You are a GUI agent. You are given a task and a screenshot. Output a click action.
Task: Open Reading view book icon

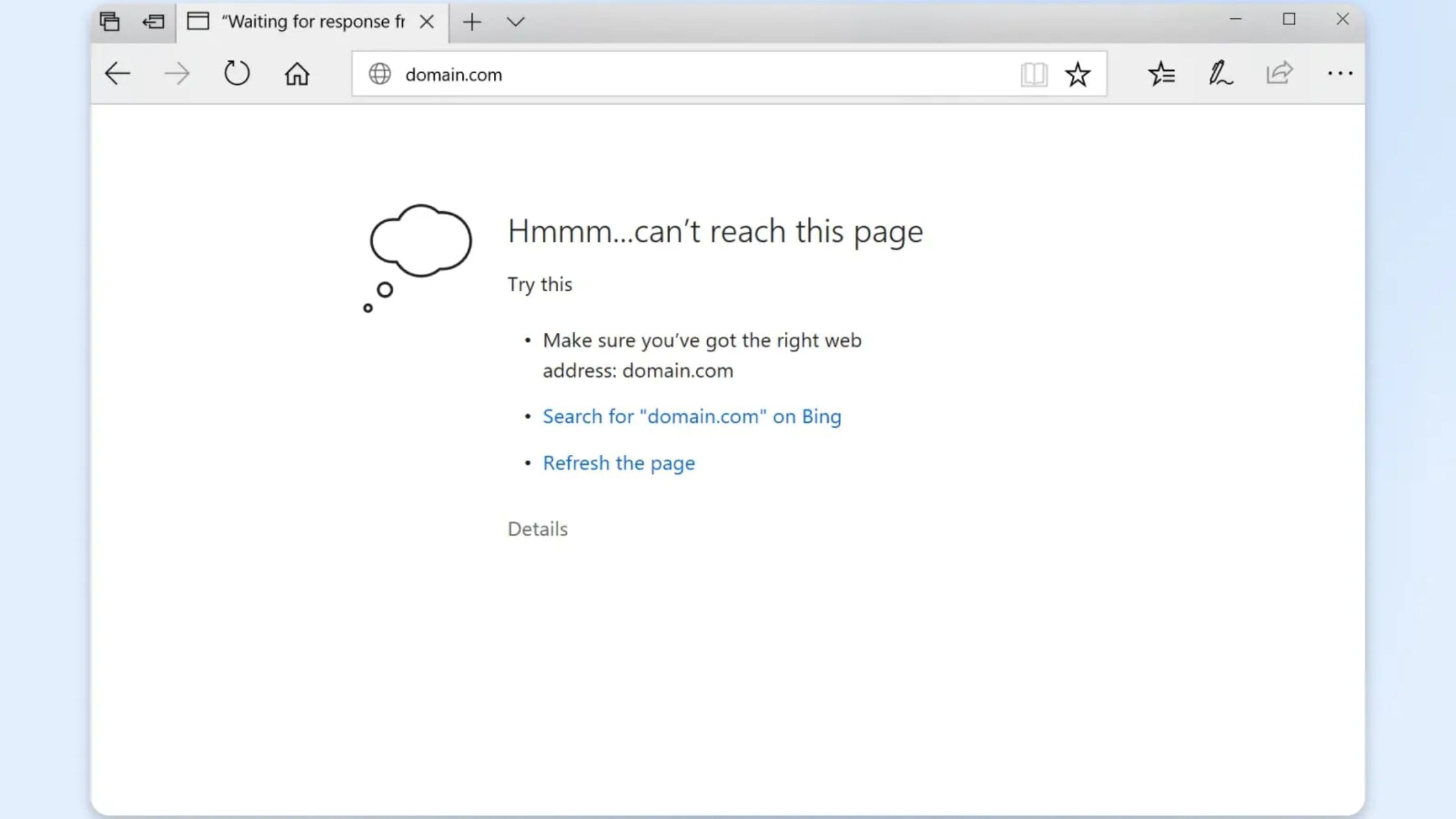coord(1033,75)
